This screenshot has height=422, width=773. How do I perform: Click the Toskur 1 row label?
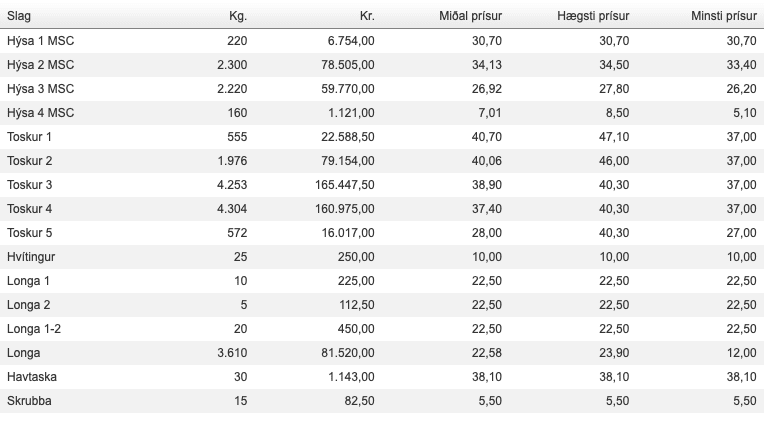29,136
